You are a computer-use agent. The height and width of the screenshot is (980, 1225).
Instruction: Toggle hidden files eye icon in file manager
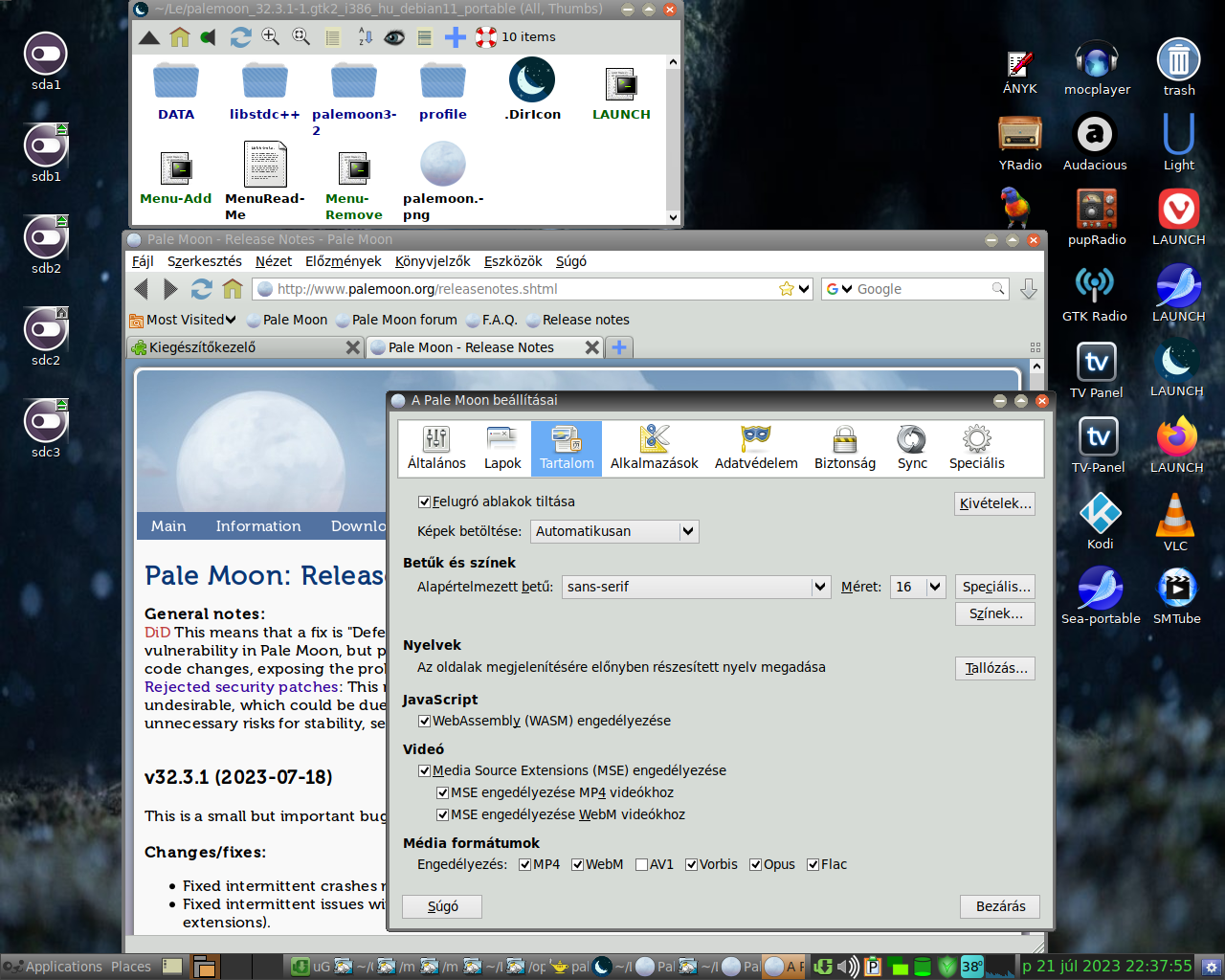[394, 37]
